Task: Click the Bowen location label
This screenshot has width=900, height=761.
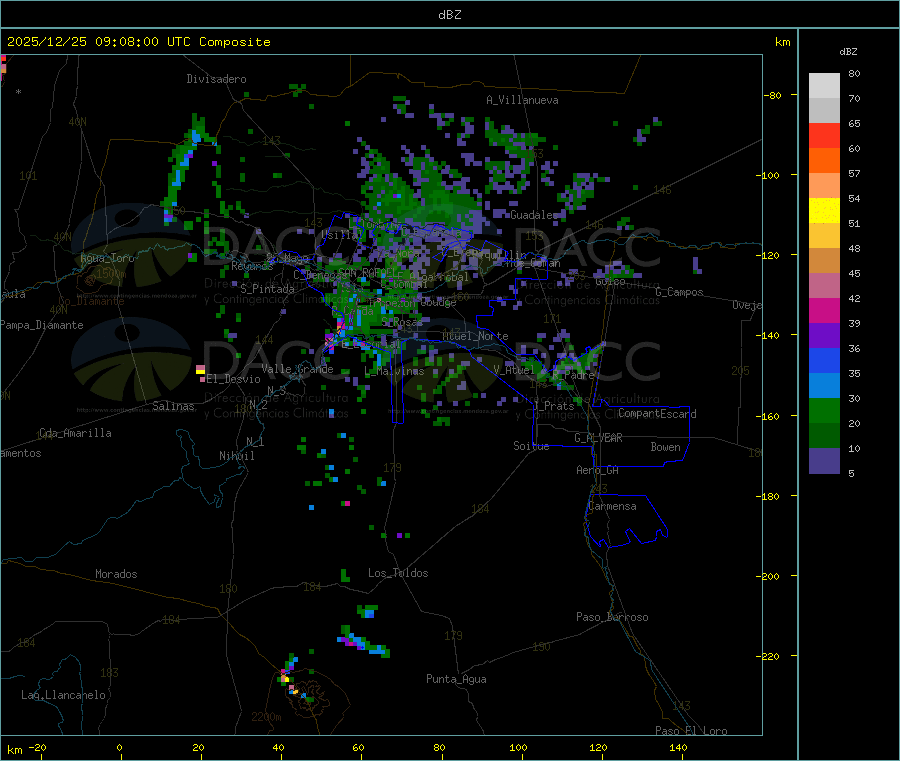Action: point(665,447)
